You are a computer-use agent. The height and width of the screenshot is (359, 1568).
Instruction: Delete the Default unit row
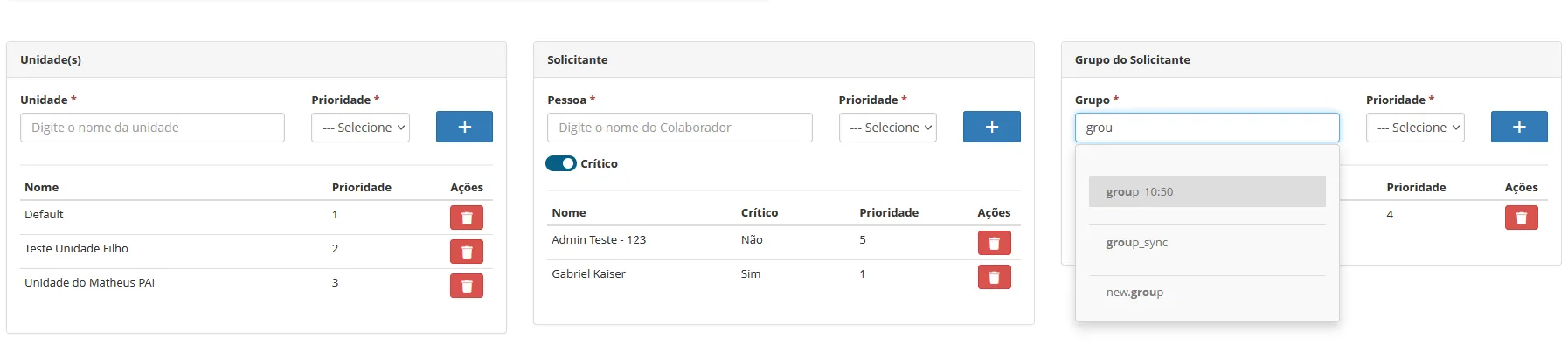[x=466, y=217]
